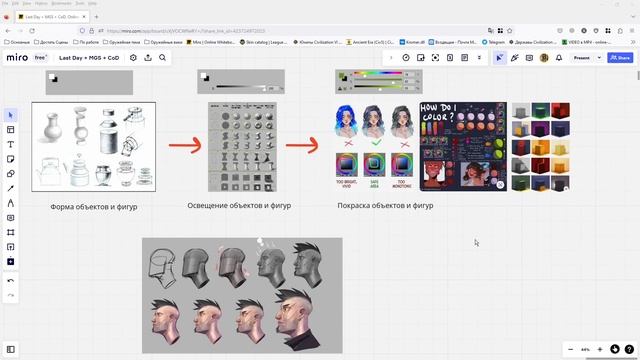The image size is (640, 360).
Task: Open the sticky note capture icon in toolbar
Action: click(x=420, y=58)
